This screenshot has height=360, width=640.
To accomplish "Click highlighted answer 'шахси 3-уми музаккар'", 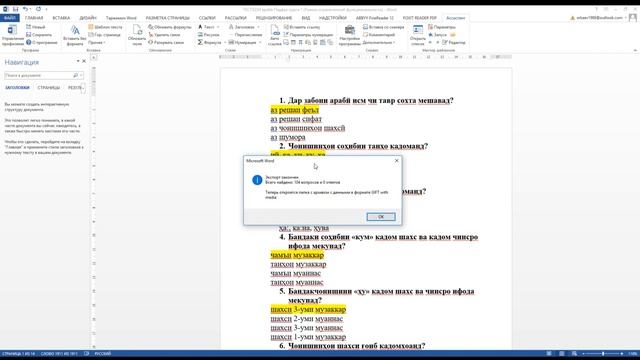I will 308,309.
